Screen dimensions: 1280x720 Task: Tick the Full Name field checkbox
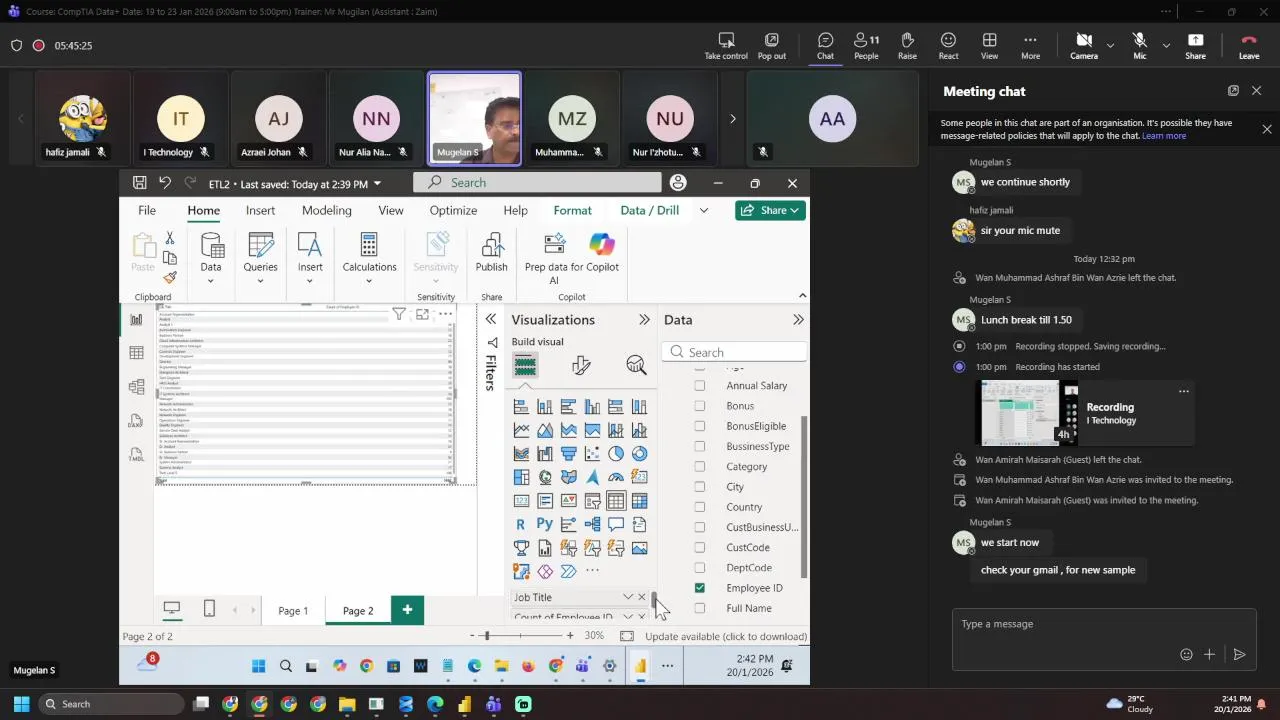(700, 608)
